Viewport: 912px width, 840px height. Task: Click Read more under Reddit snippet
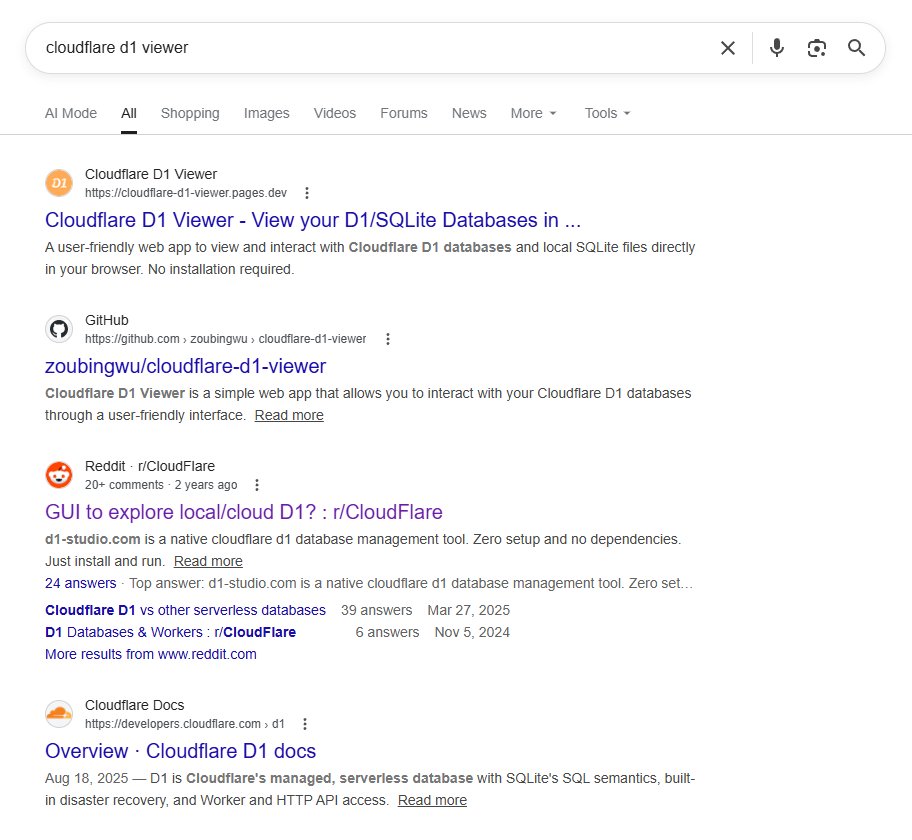[x=208, y=561]
